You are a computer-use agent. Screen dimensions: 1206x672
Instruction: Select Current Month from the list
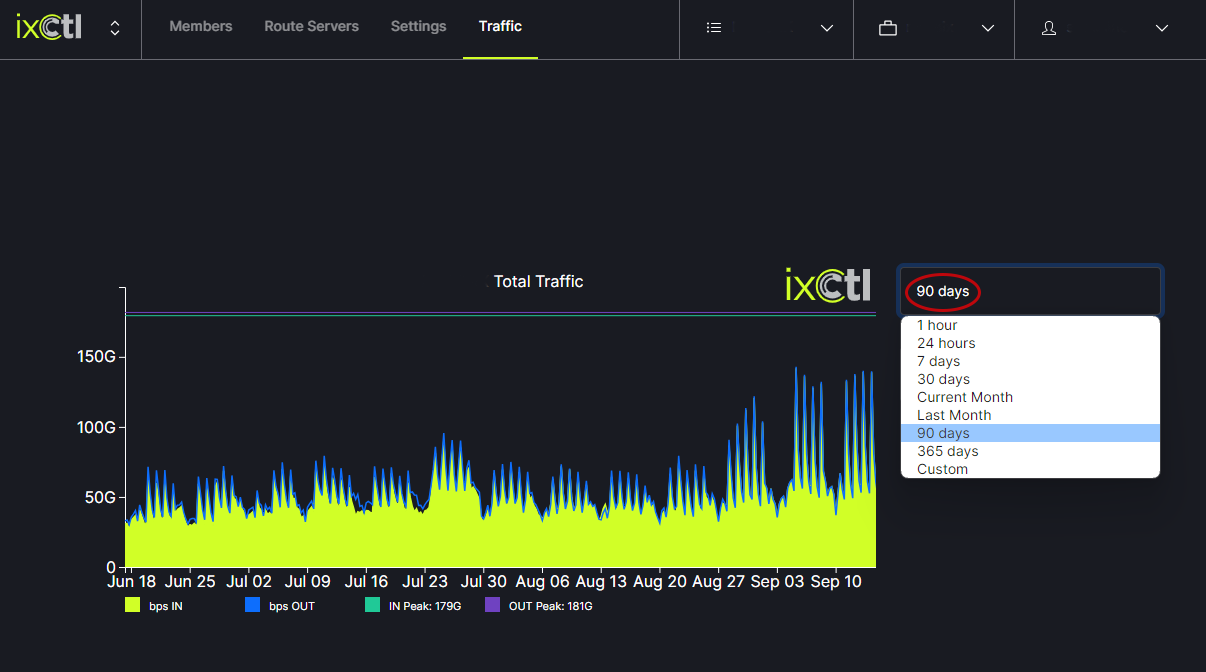tap(965, 397)
